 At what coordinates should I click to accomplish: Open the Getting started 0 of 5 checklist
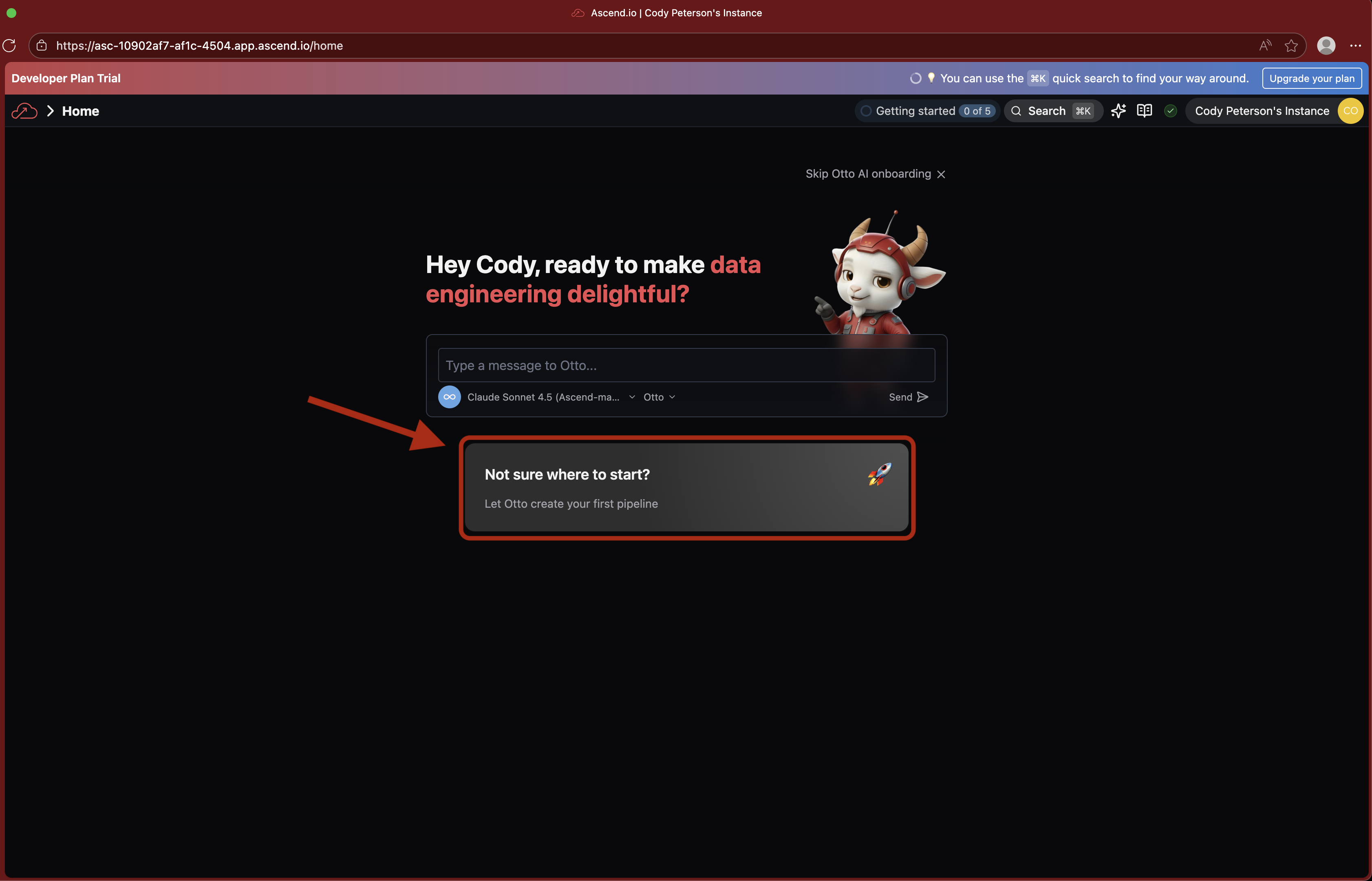tap(927, 111)
